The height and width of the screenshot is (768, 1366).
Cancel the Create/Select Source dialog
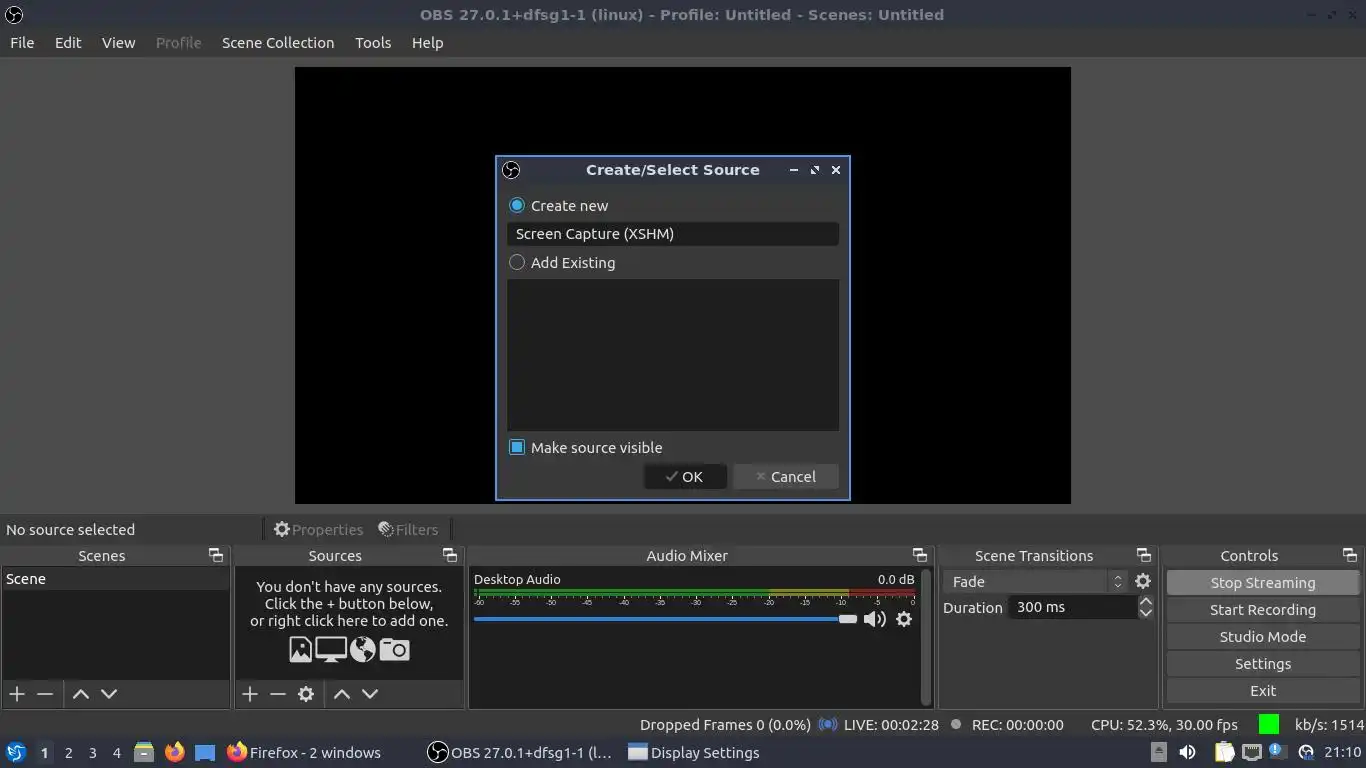(785, 477)
